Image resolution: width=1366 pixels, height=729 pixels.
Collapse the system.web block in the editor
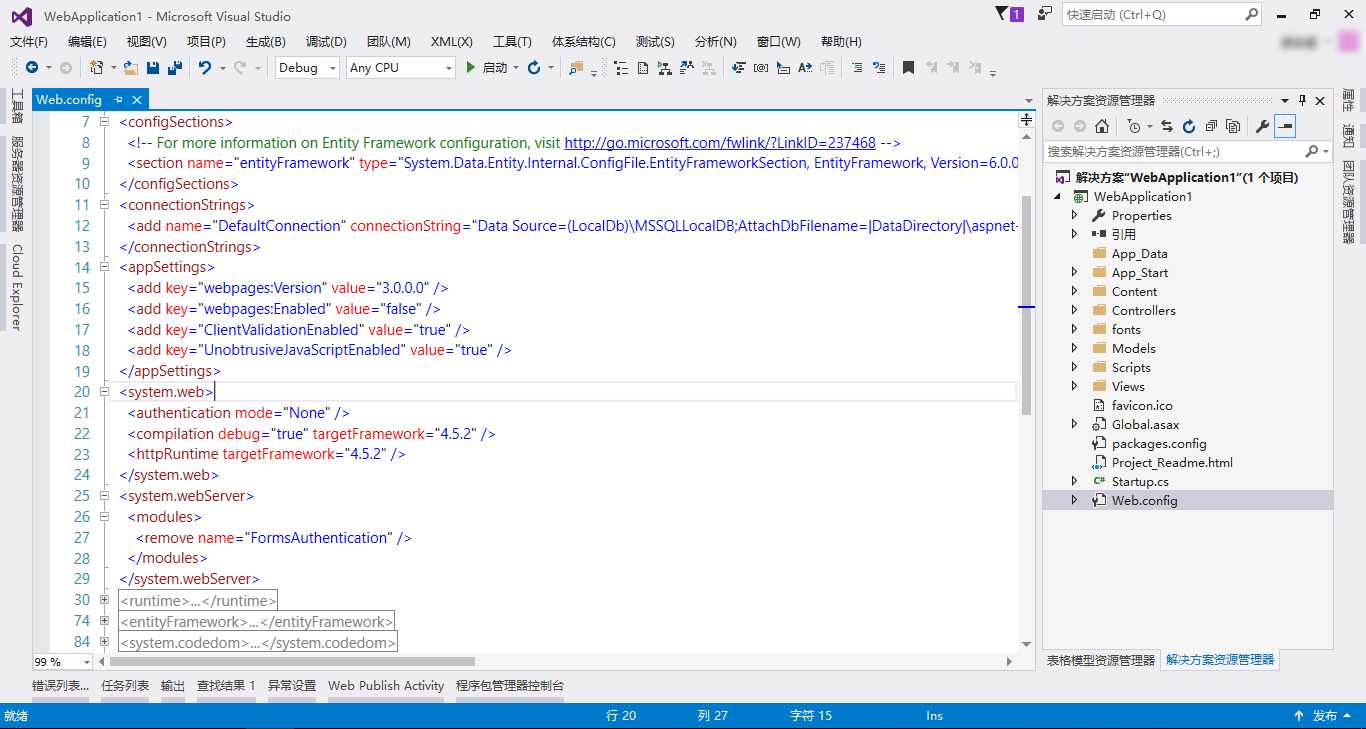pyautogui.click(x=104, y=392)
